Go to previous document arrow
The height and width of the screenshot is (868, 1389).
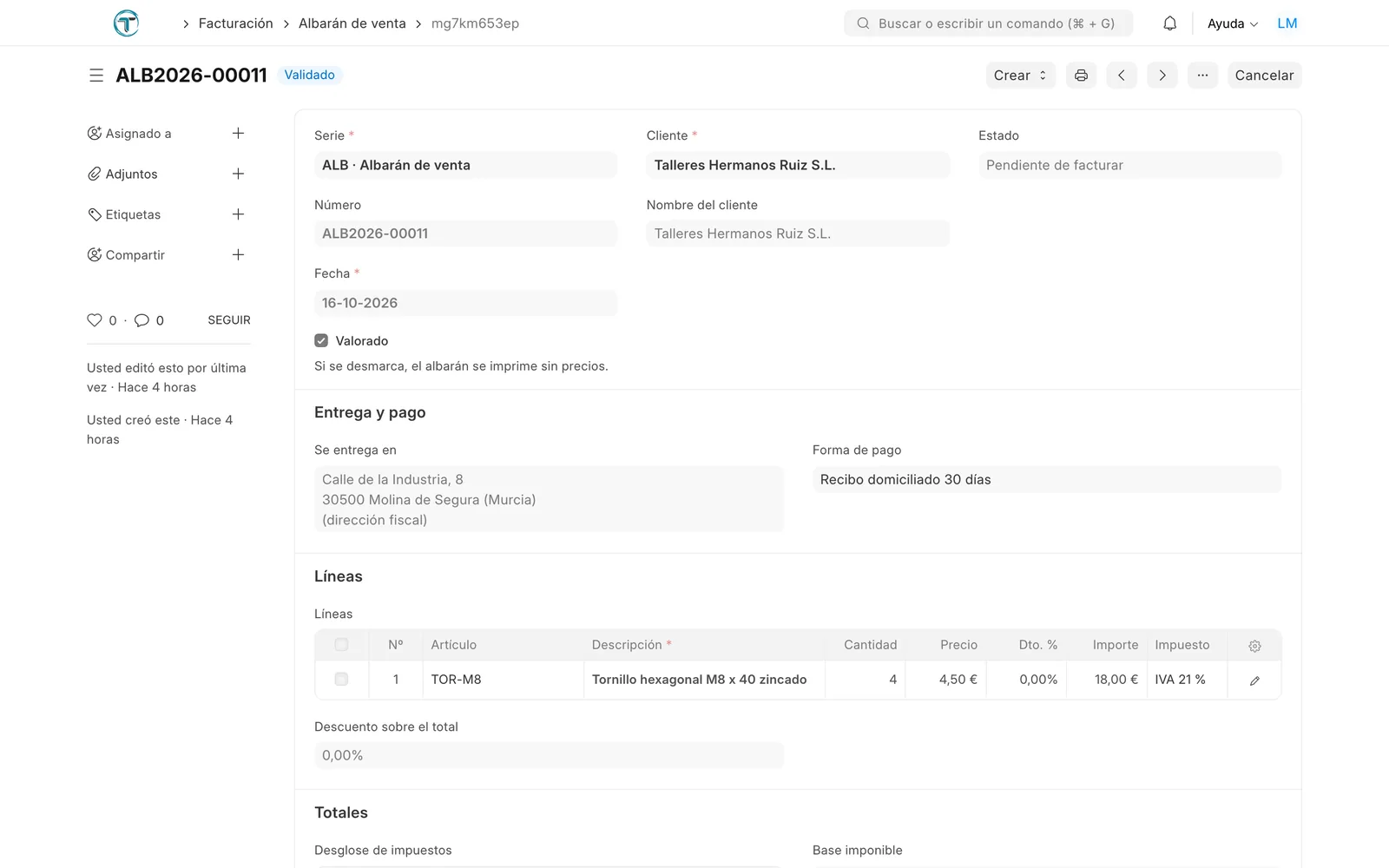pyautogui.click(x=1122, y=76)
